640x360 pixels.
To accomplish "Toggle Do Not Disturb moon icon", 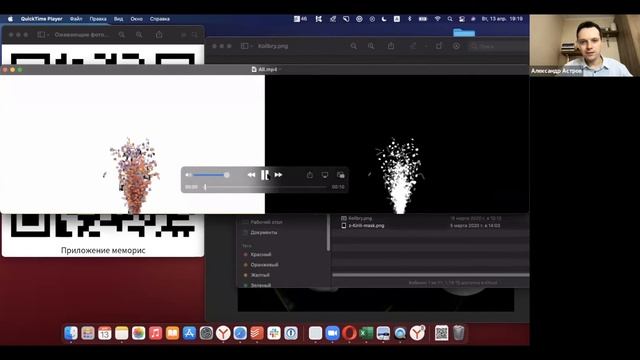I will 384,19.
